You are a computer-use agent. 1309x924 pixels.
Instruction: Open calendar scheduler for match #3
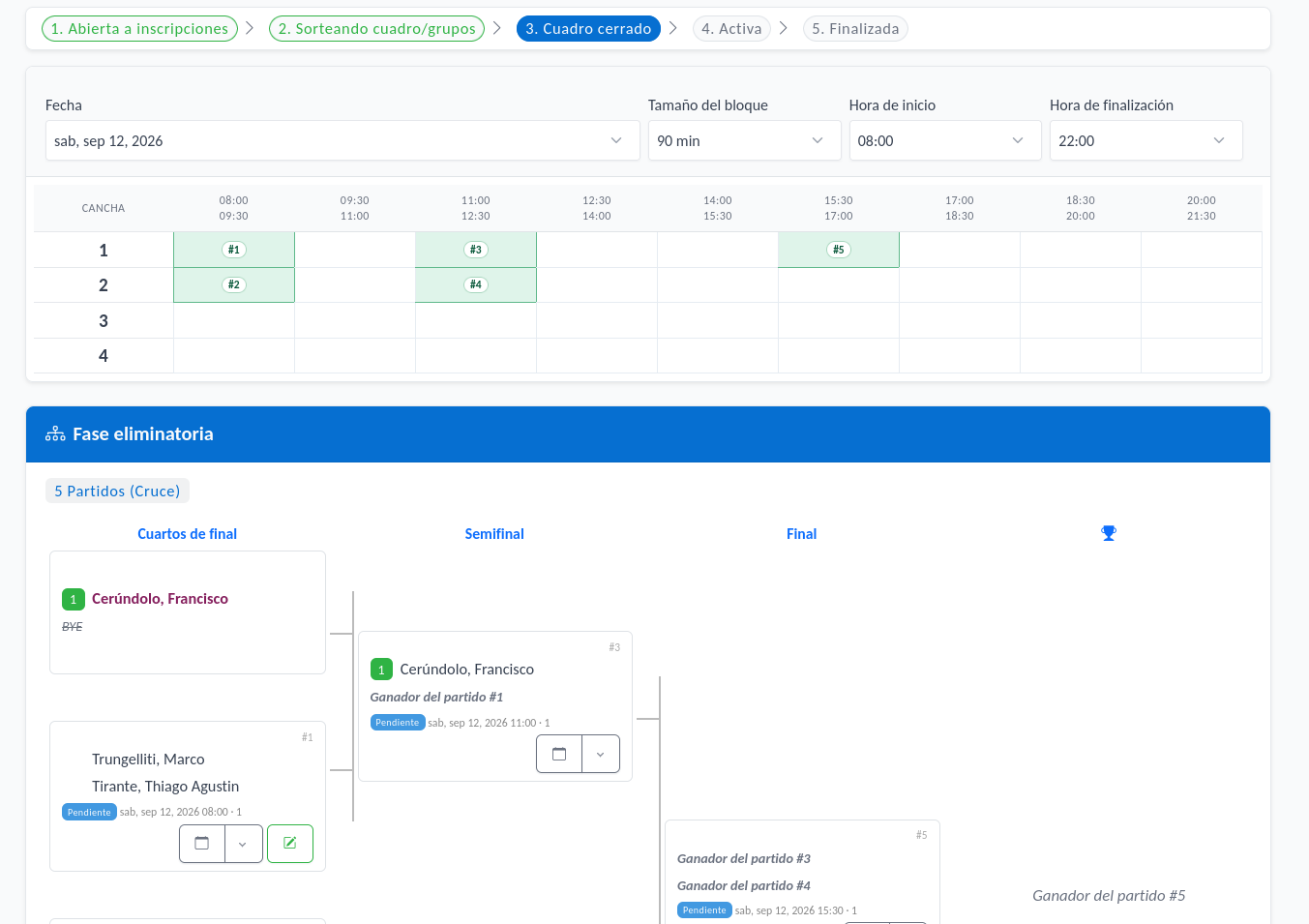(559, 754)
